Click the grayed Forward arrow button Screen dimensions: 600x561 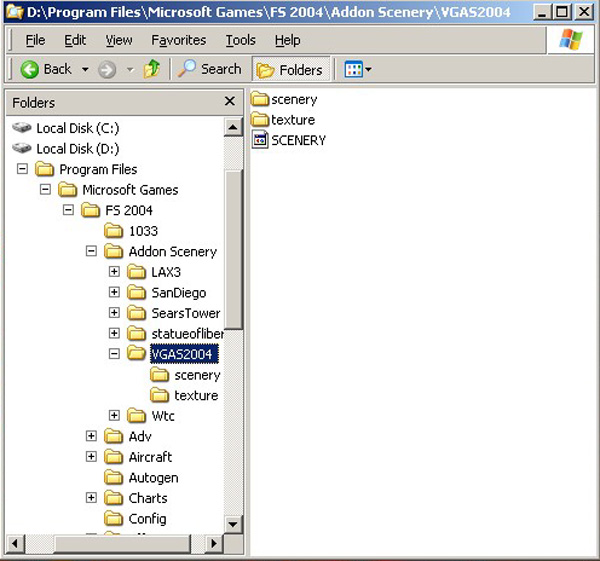pyautogui.click(x=107, y=70)
